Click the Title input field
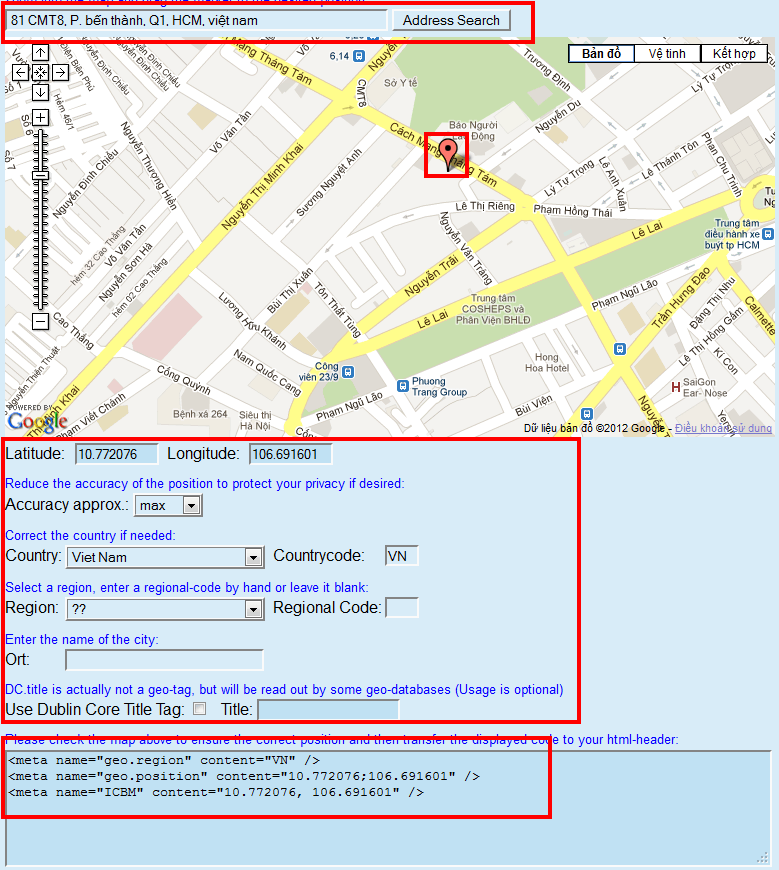Image resolution: width=779 pixels, height=870 pixels. point(328,710)
